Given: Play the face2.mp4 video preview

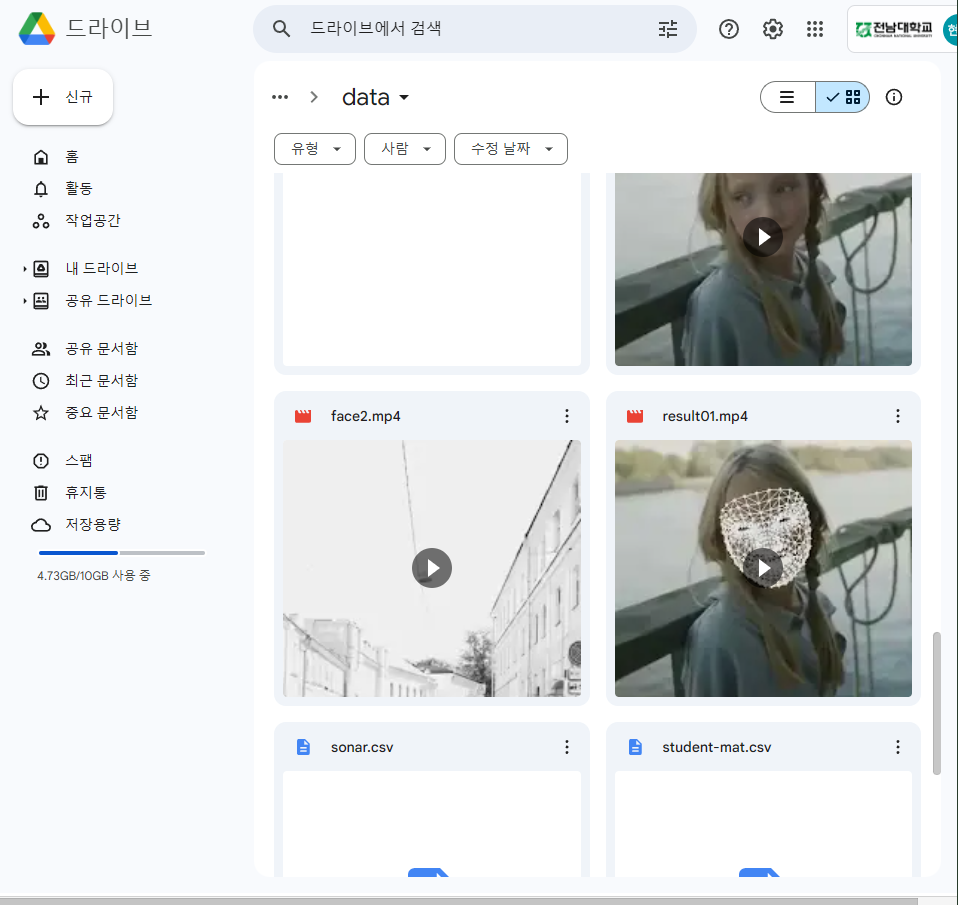Looking at the screenshot, I should 431,568.
